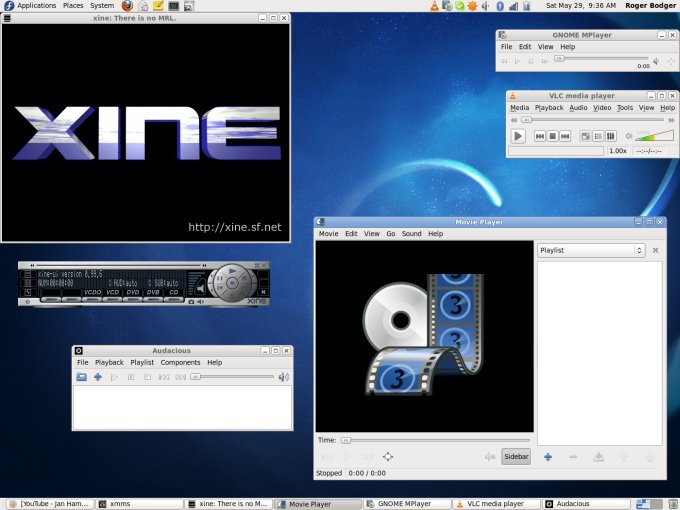Click Movie Player fullscreen icon
This screenshot has width=680, height=510.
coord(388,457)
